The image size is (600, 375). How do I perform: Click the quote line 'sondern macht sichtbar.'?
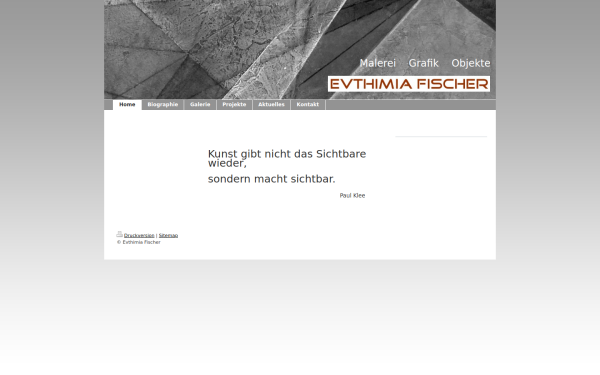coord(271,179)
